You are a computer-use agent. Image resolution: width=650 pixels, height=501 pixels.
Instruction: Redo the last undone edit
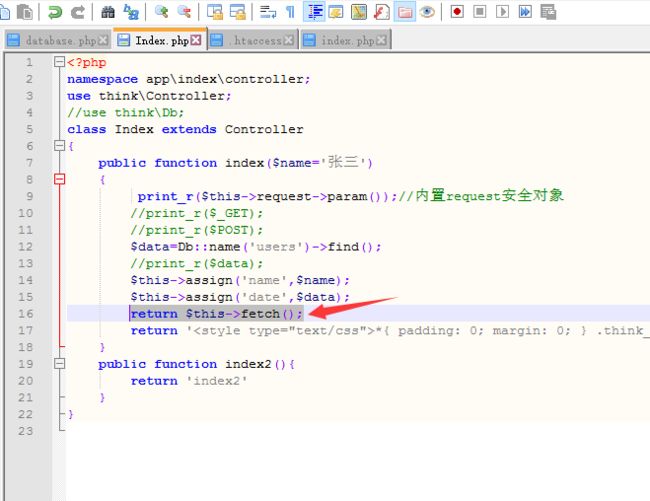coord(78,12)
